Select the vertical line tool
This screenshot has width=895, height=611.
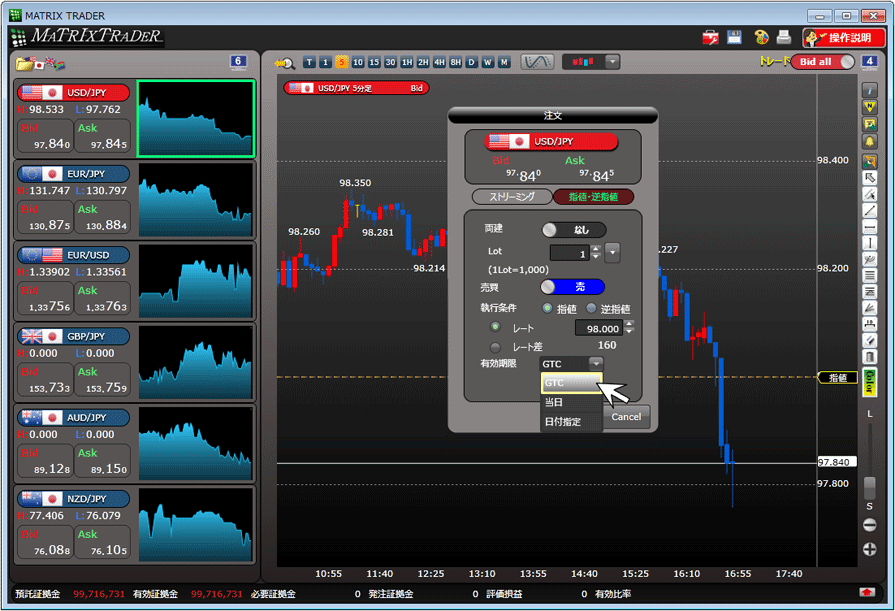[869, 243]
